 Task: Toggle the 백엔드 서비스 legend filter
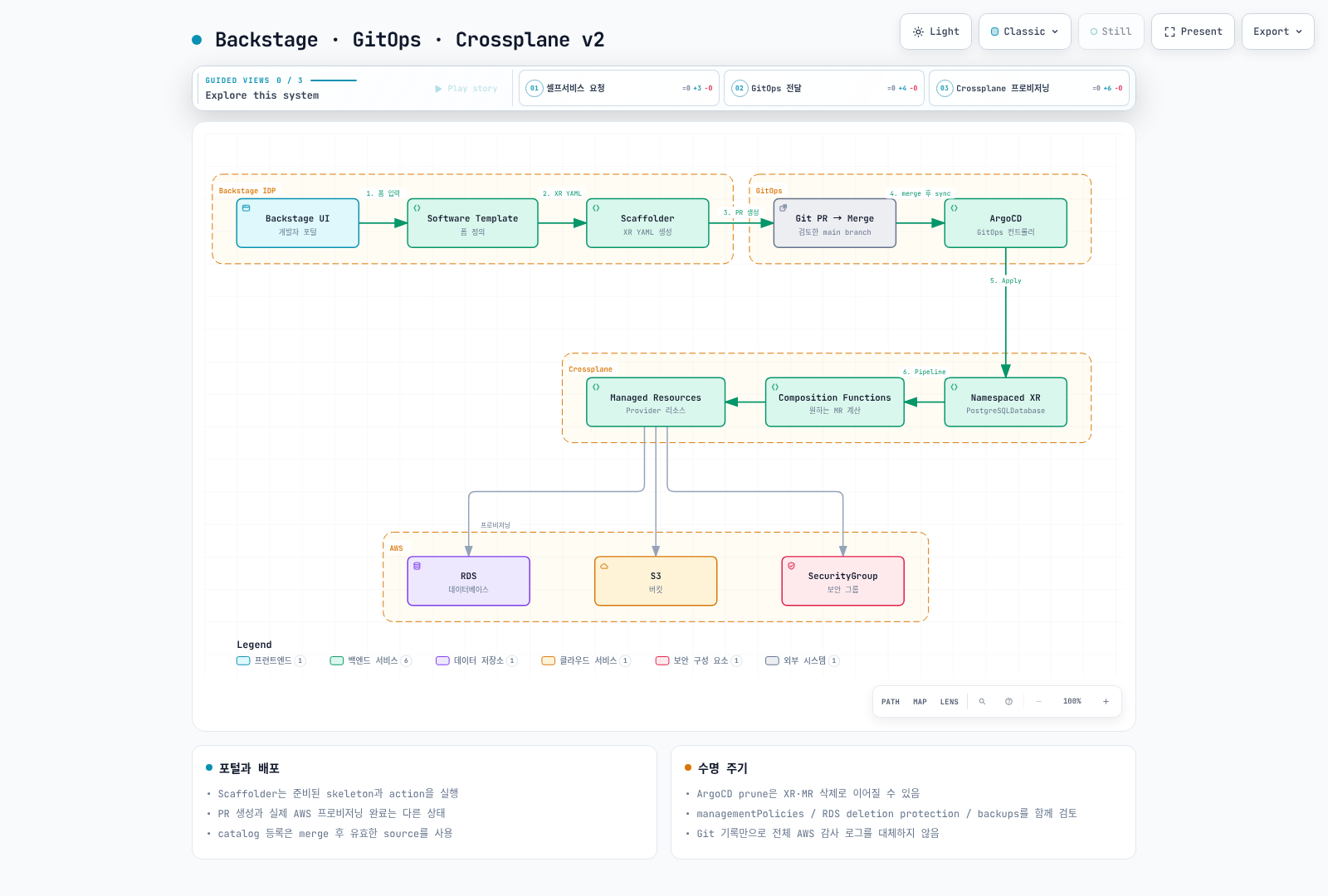click(371, 661)
